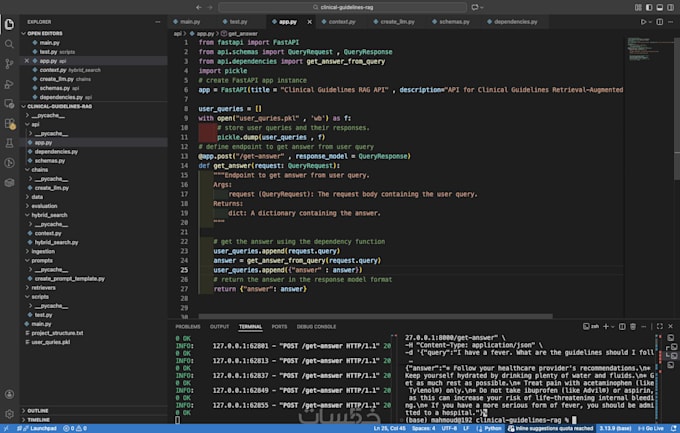Open the Debug Console panel tab
This screenshot has height=433, width=680.
tap(317, 327)
